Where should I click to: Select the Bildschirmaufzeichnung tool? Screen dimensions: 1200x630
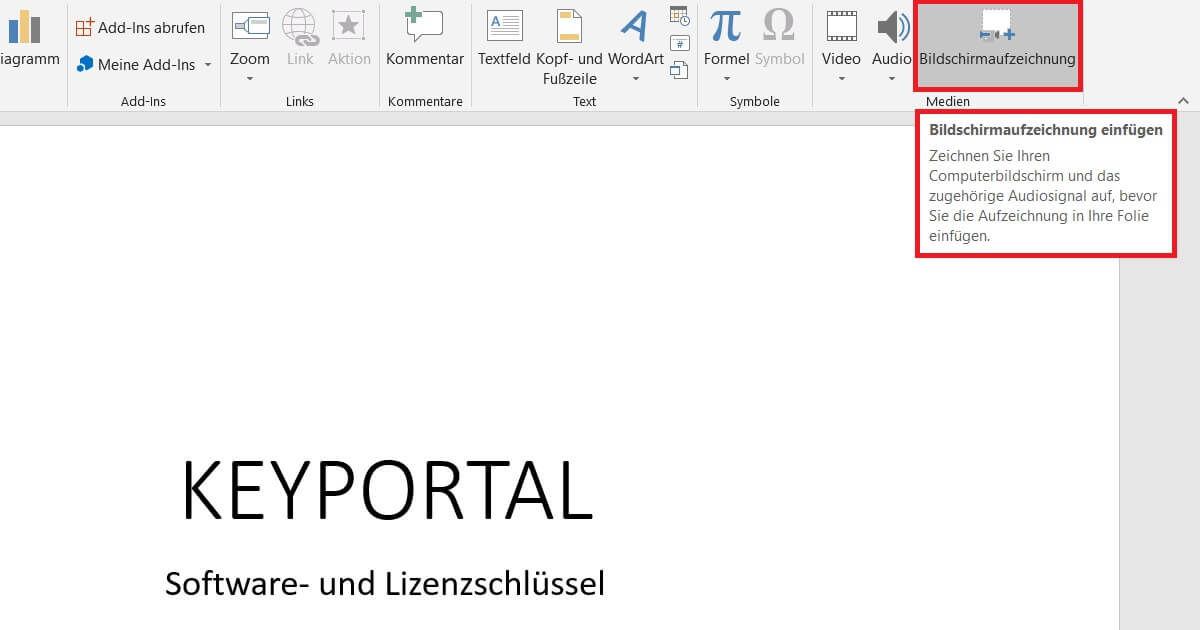[x=997, y=45]
